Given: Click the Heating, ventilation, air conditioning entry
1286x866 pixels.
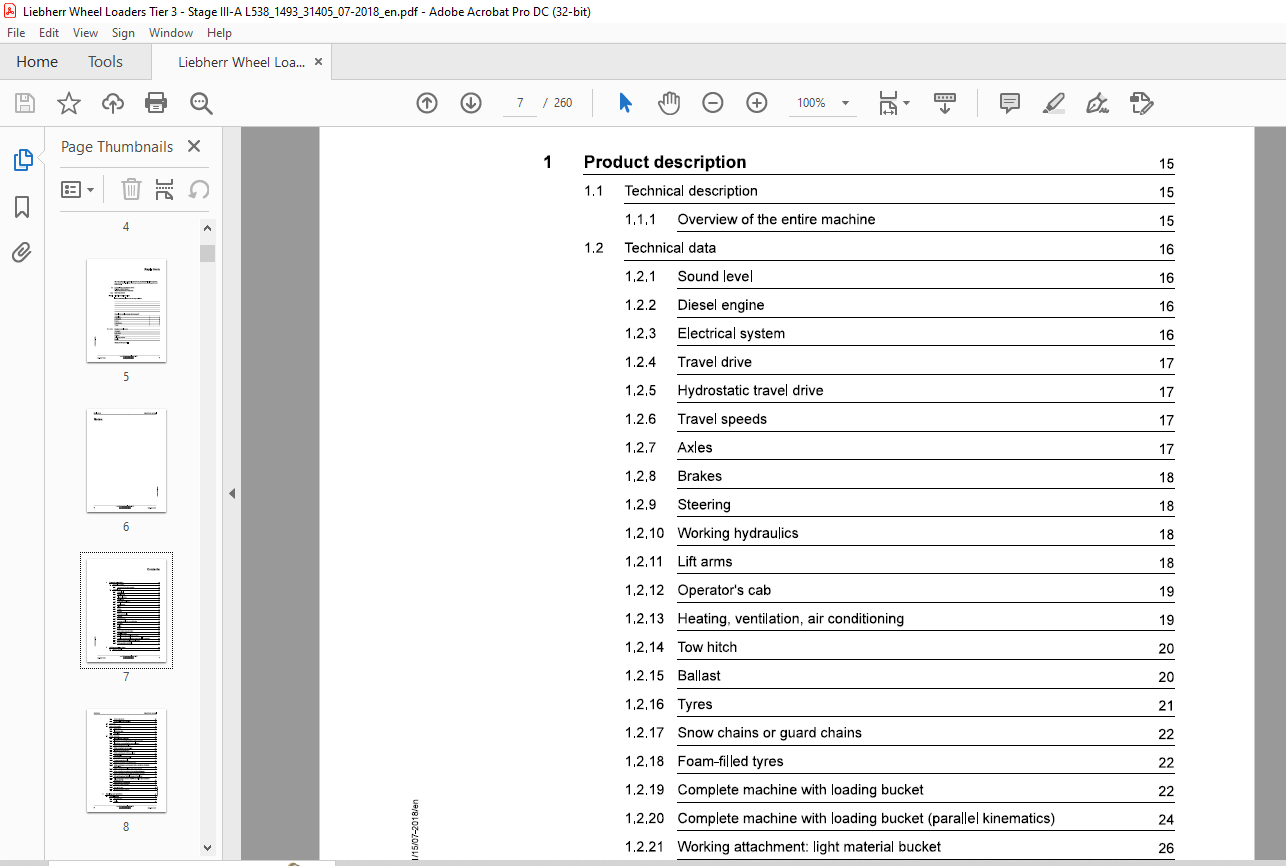Looking at the screenshot, I should pyautogui.click(x=791, y=618).
